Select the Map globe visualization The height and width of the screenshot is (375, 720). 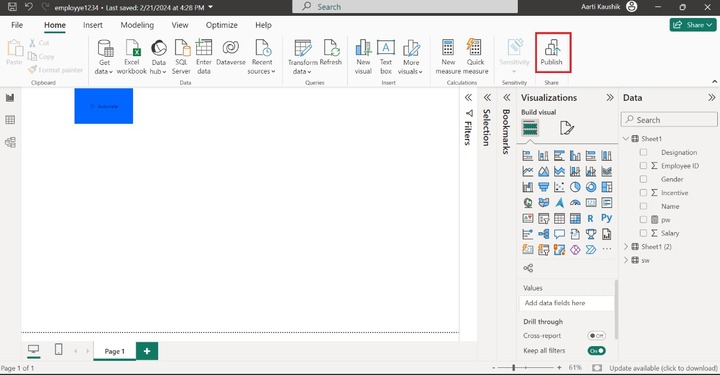pyautogui.click(x=528, y=202)
